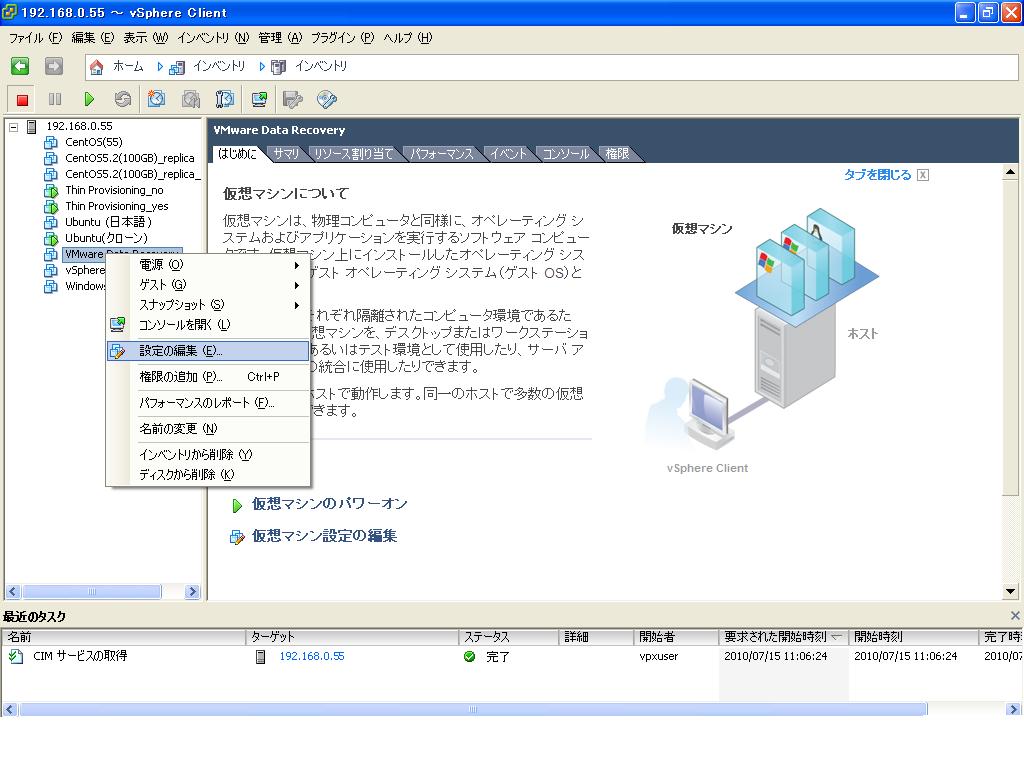Switch to the サマリ tab
Image resolution: width=1024 pixels, height=768 pixels.
click(x=286, y=154)
